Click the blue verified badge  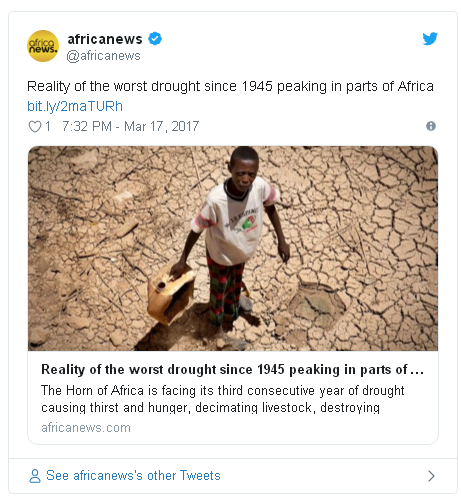(x=155, y=39)
